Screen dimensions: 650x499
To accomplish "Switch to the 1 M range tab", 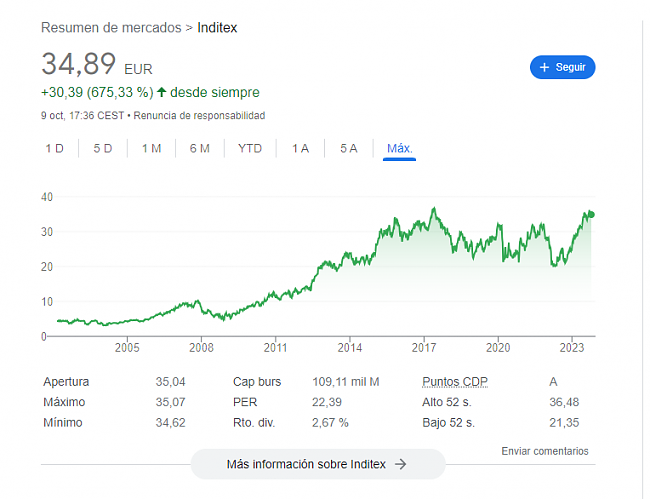I will coord(151,148).
